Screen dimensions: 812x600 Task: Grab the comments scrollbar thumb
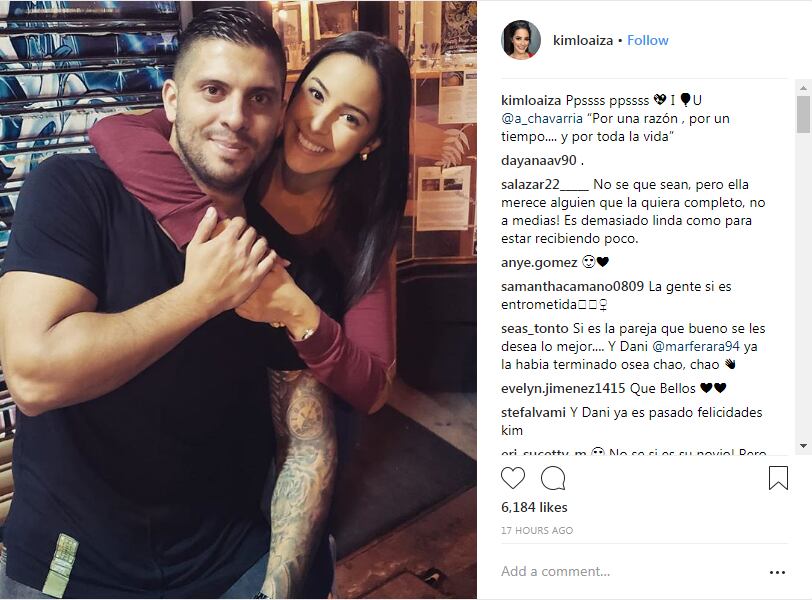pos(803,114)
